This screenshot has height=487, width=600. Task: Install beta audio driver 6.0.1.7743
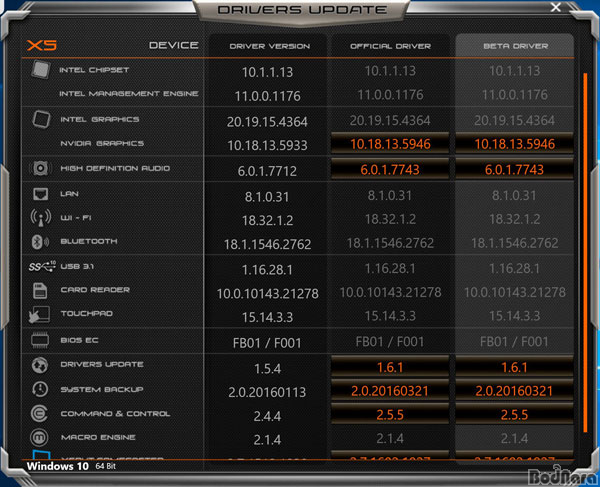[514, 169]
